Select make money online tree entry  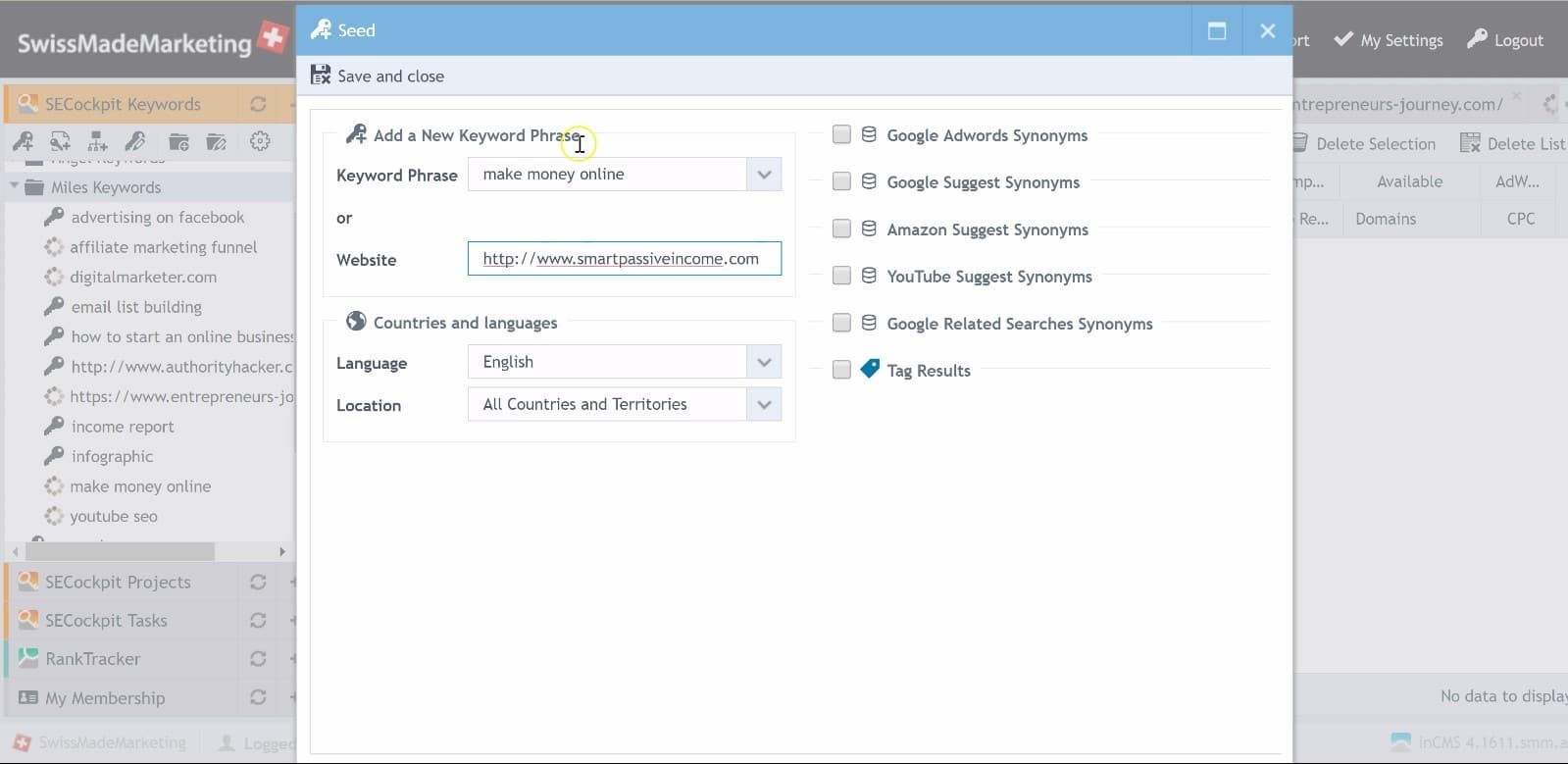[x=140, y=486]
